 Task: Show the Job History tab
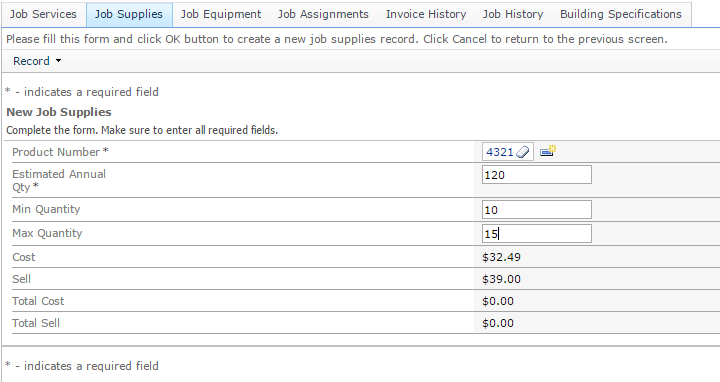pos(513,14)
